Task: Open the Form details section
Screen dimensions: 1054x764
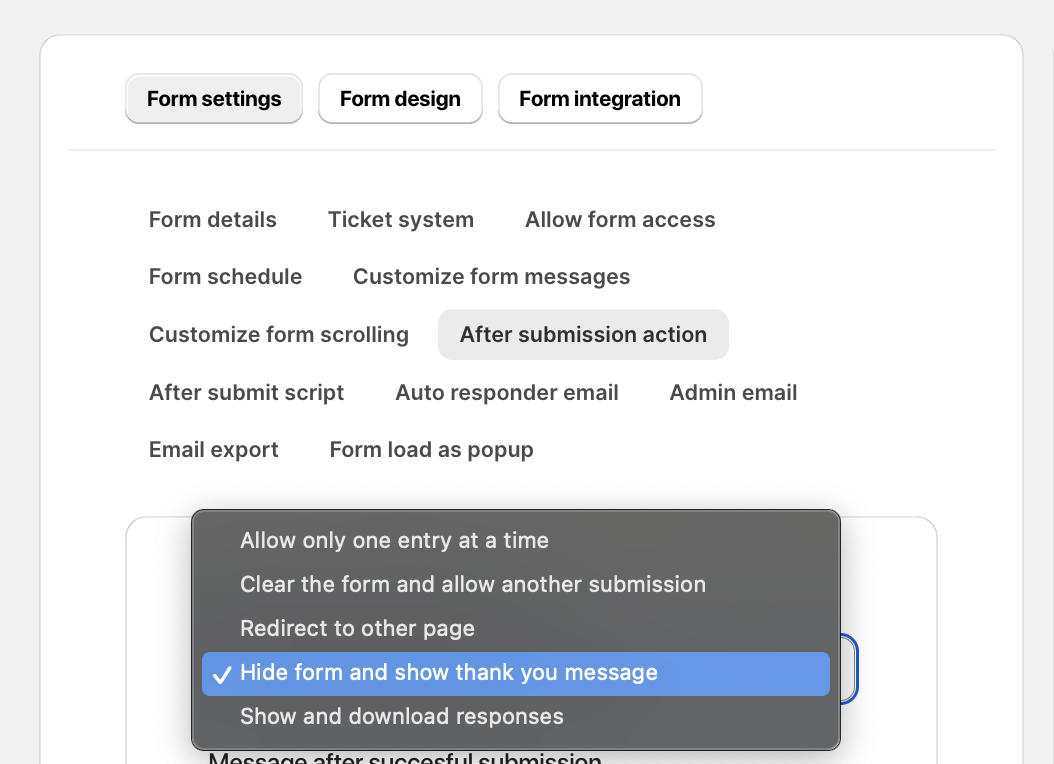Action: coord(213,220)
